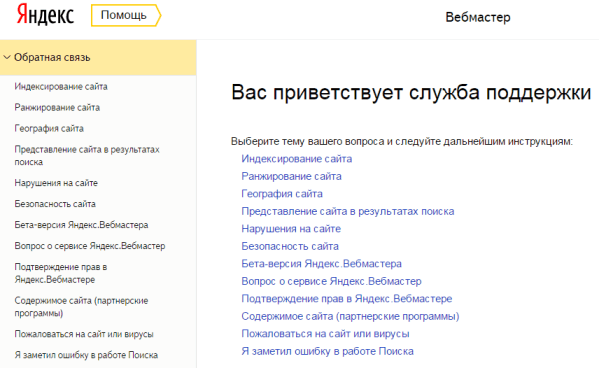This screenshot has width=599, height=368.
Task: Follow main link Бета-версия Яндекс.Вебмастера
Action: (321, 264)
